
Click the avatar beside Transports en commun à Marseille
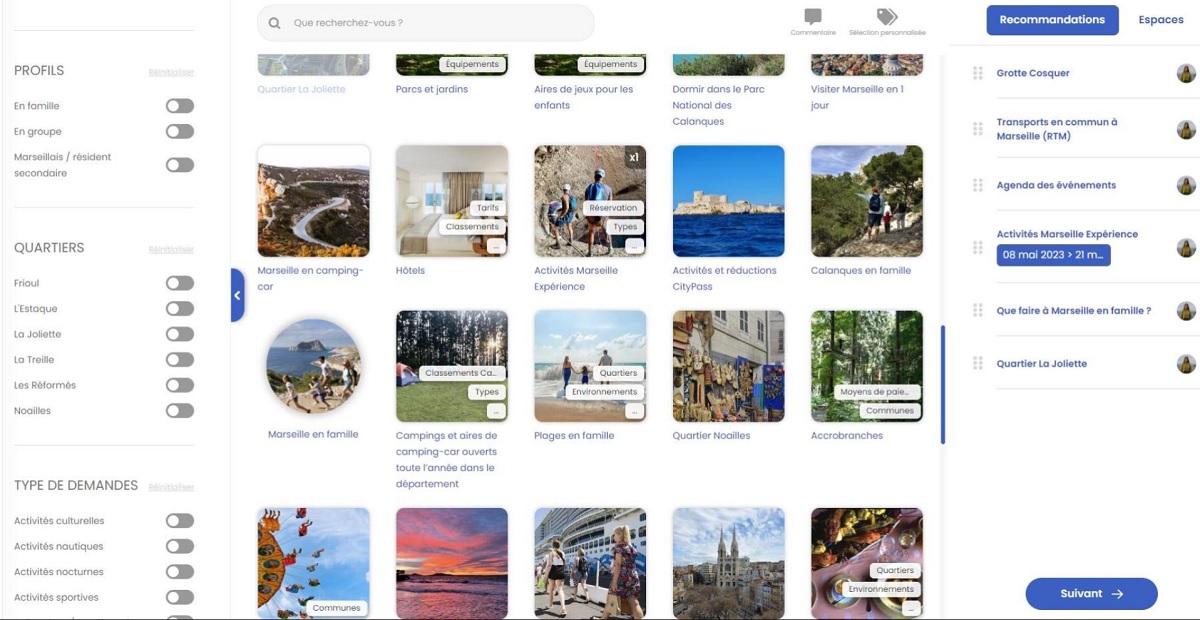click(x=1186, y=130)
